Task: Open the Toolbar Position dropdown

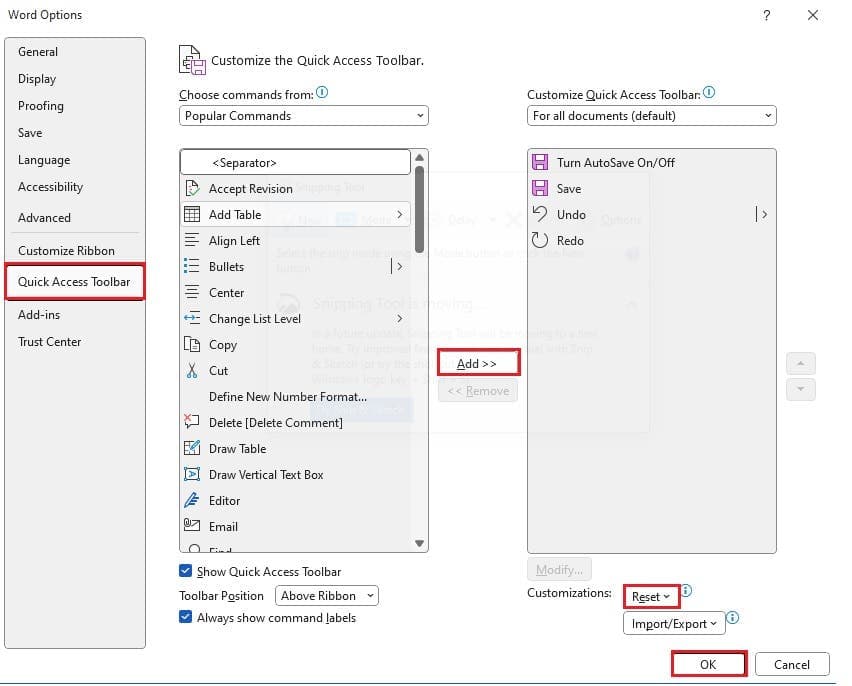Action: (328, 596)
